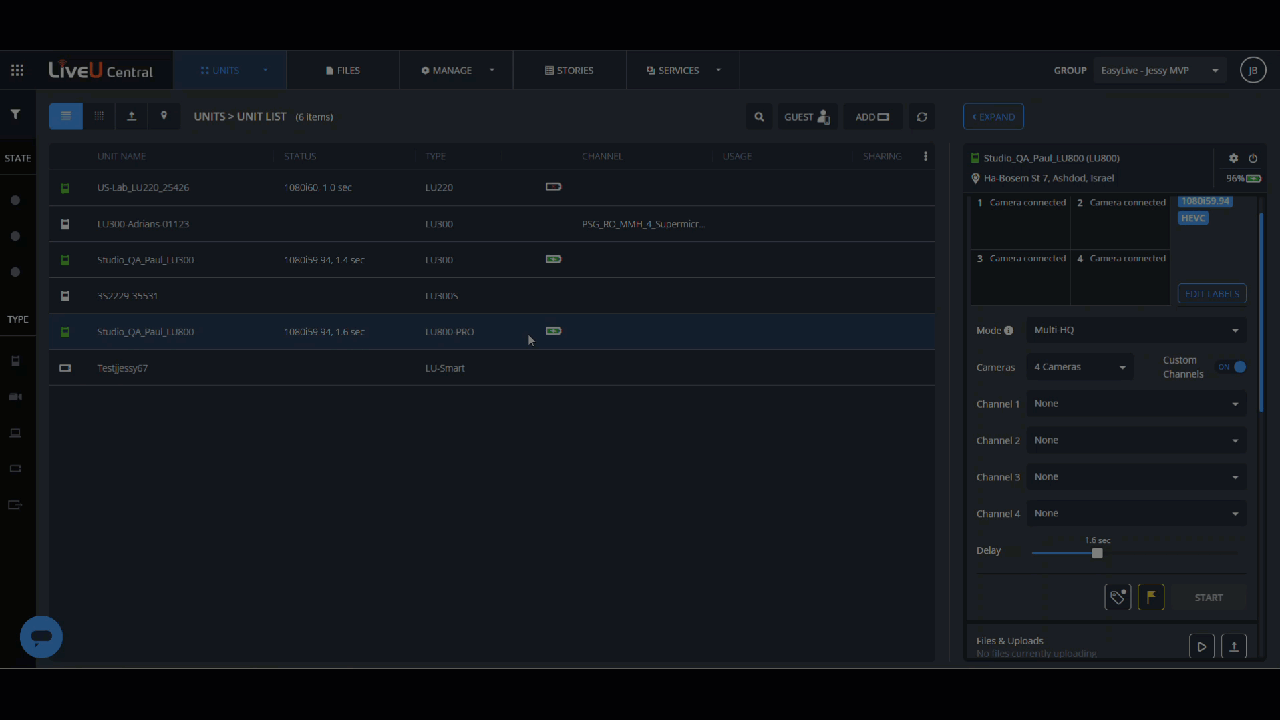This screenshot has height=720, width=1280.
Task: Click the Edit Labels button
Action: 1212,293
